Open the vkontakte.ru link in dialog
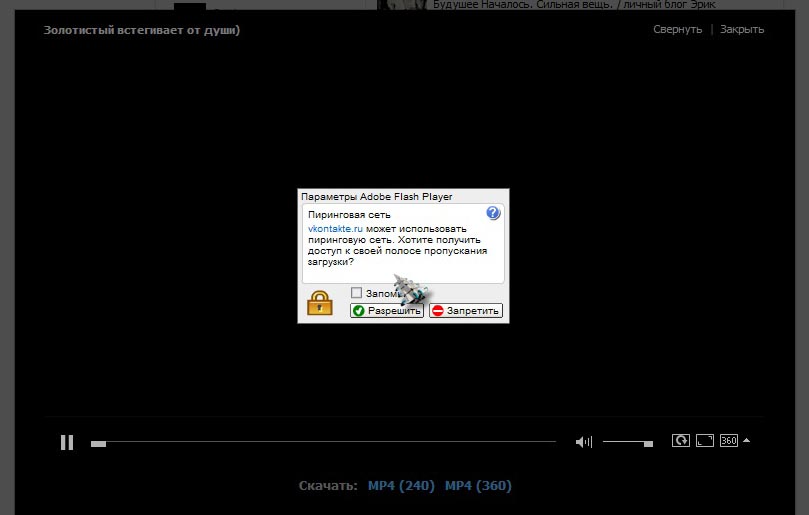 coord(335,229)
